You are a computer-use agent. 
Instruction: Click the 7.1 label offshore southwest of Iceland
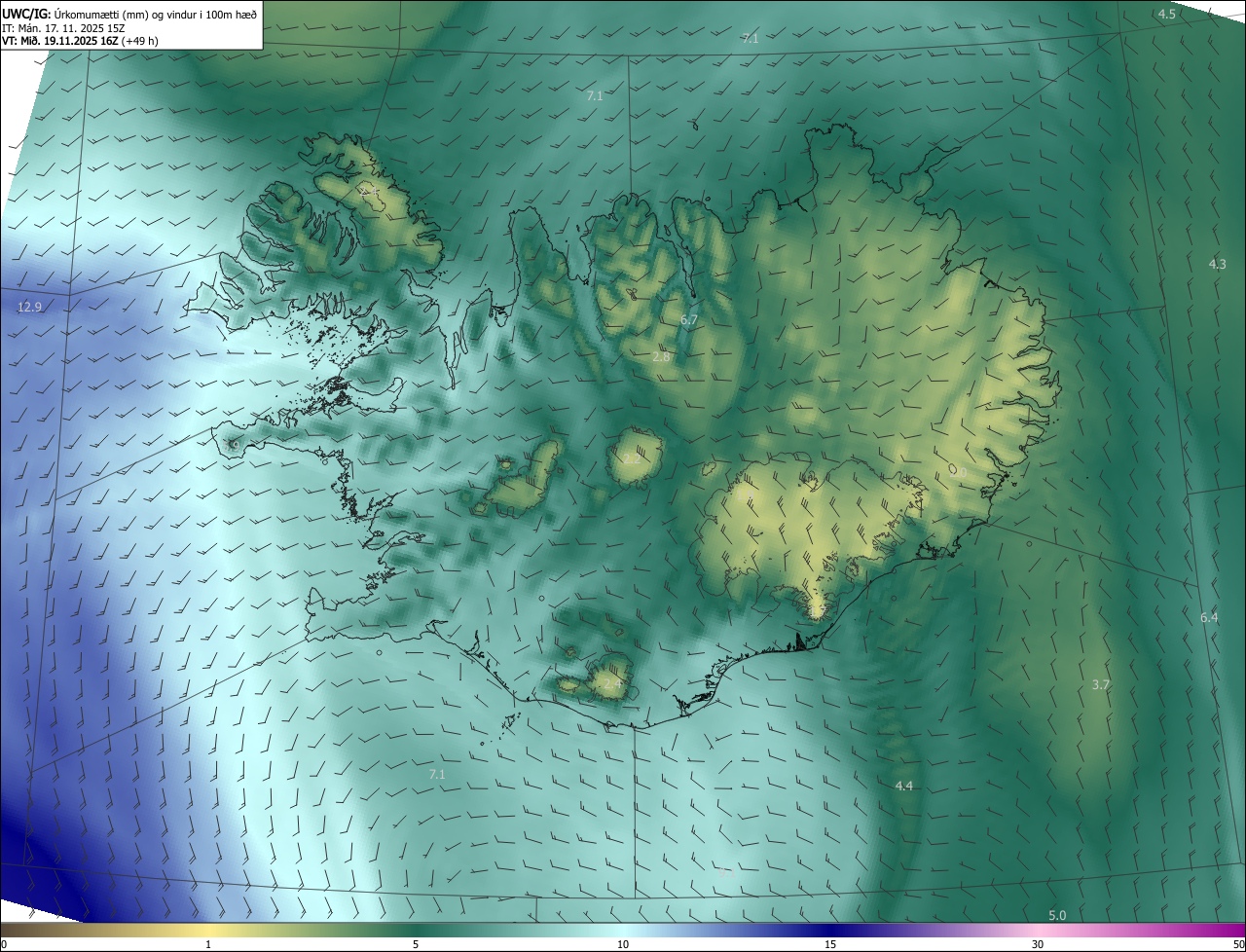click(x=437, y=775)
